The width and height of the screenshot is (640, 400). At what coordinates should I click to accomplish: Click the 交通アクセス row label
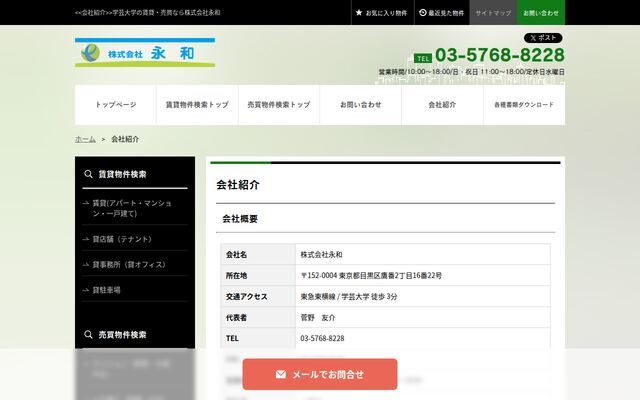247,297
